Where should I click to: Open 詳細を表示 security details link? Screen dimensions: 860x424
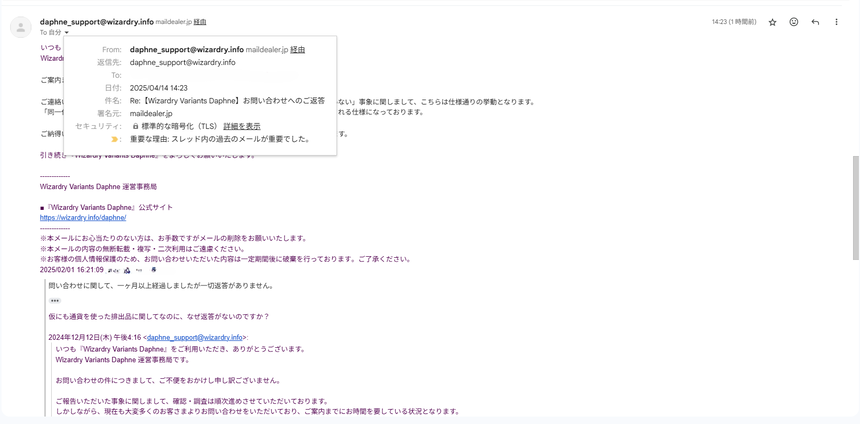[x=242, y=126]
